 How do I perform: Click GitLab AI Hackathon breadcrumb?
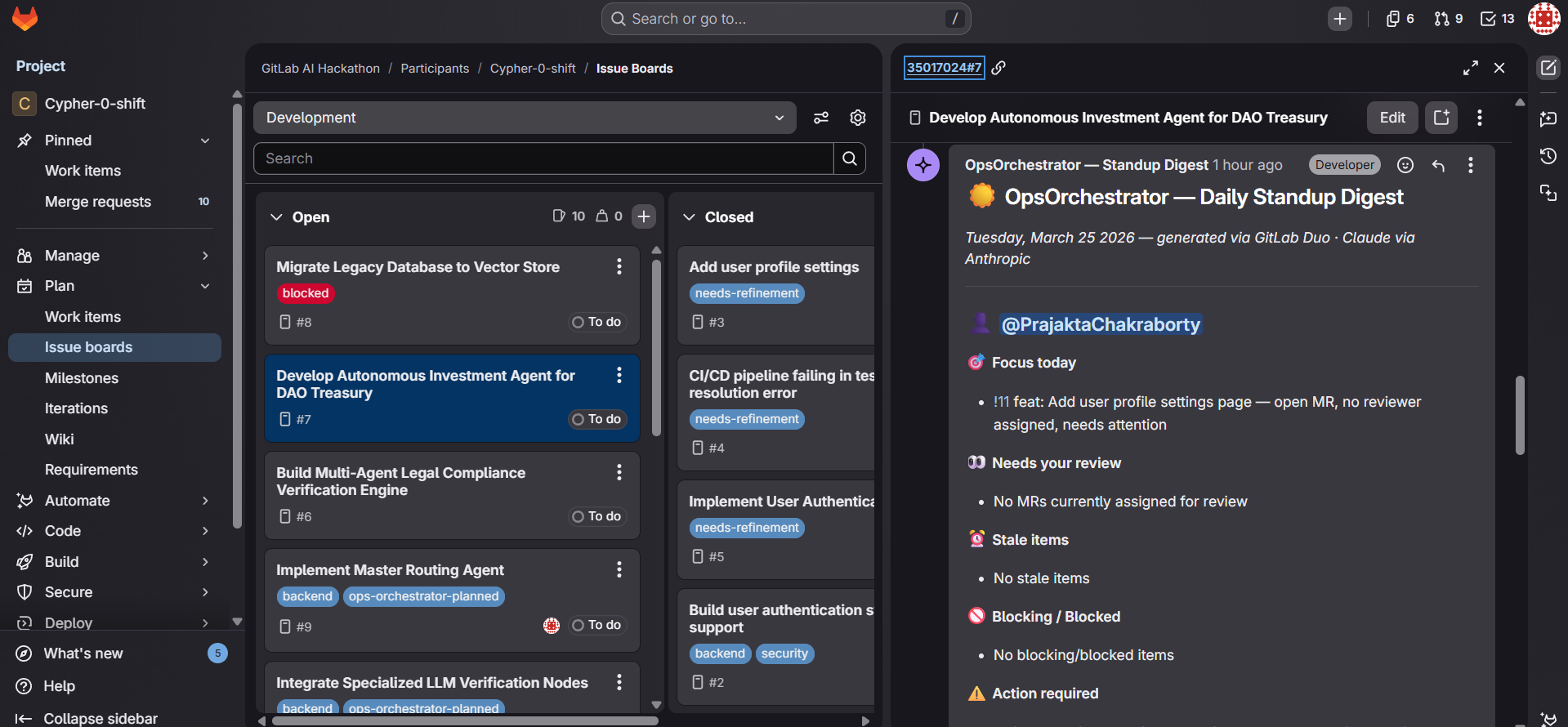coord(320,69)
